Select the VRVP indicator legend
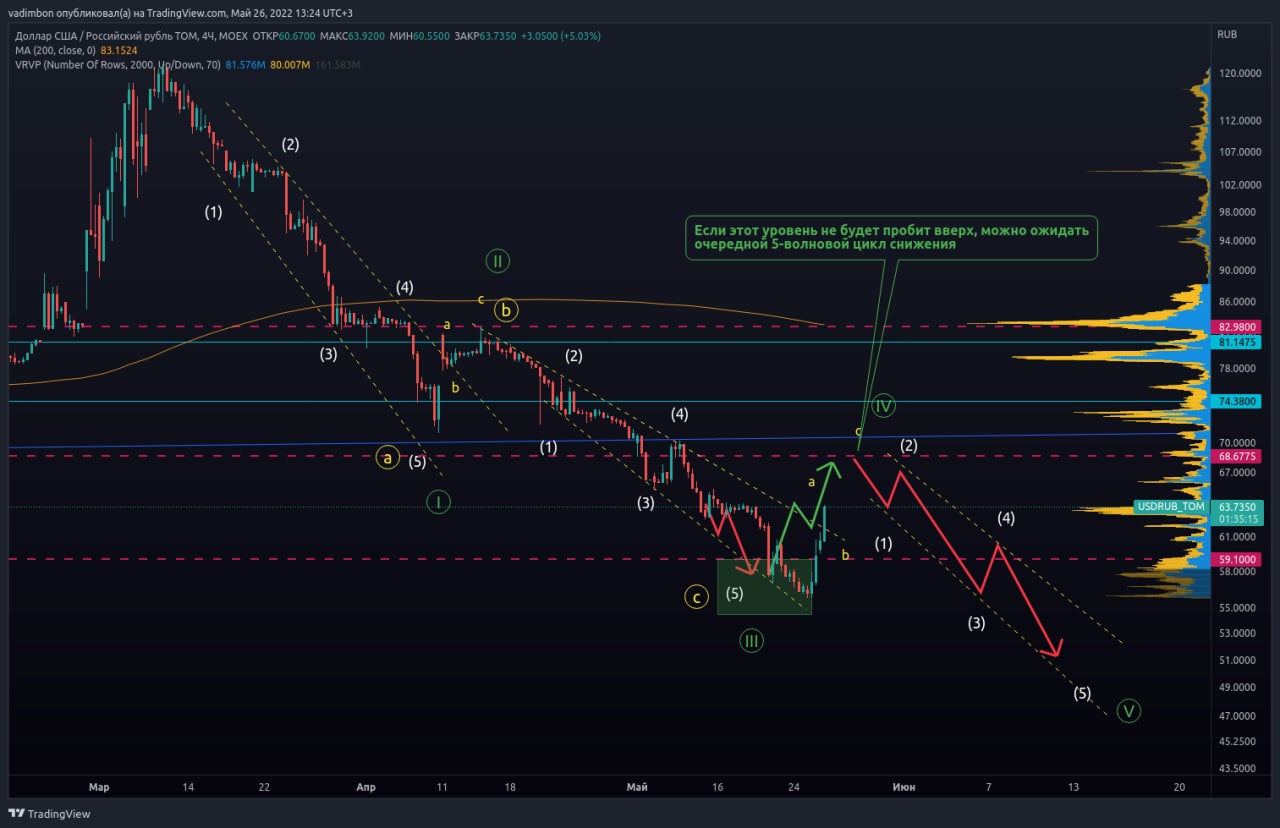 [x=118, y=65]
